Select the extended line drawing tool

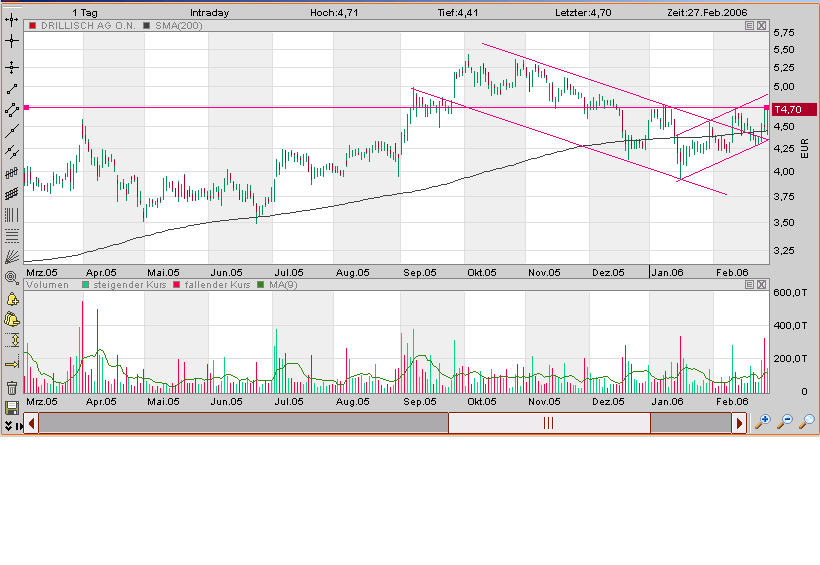coord(12,131)
